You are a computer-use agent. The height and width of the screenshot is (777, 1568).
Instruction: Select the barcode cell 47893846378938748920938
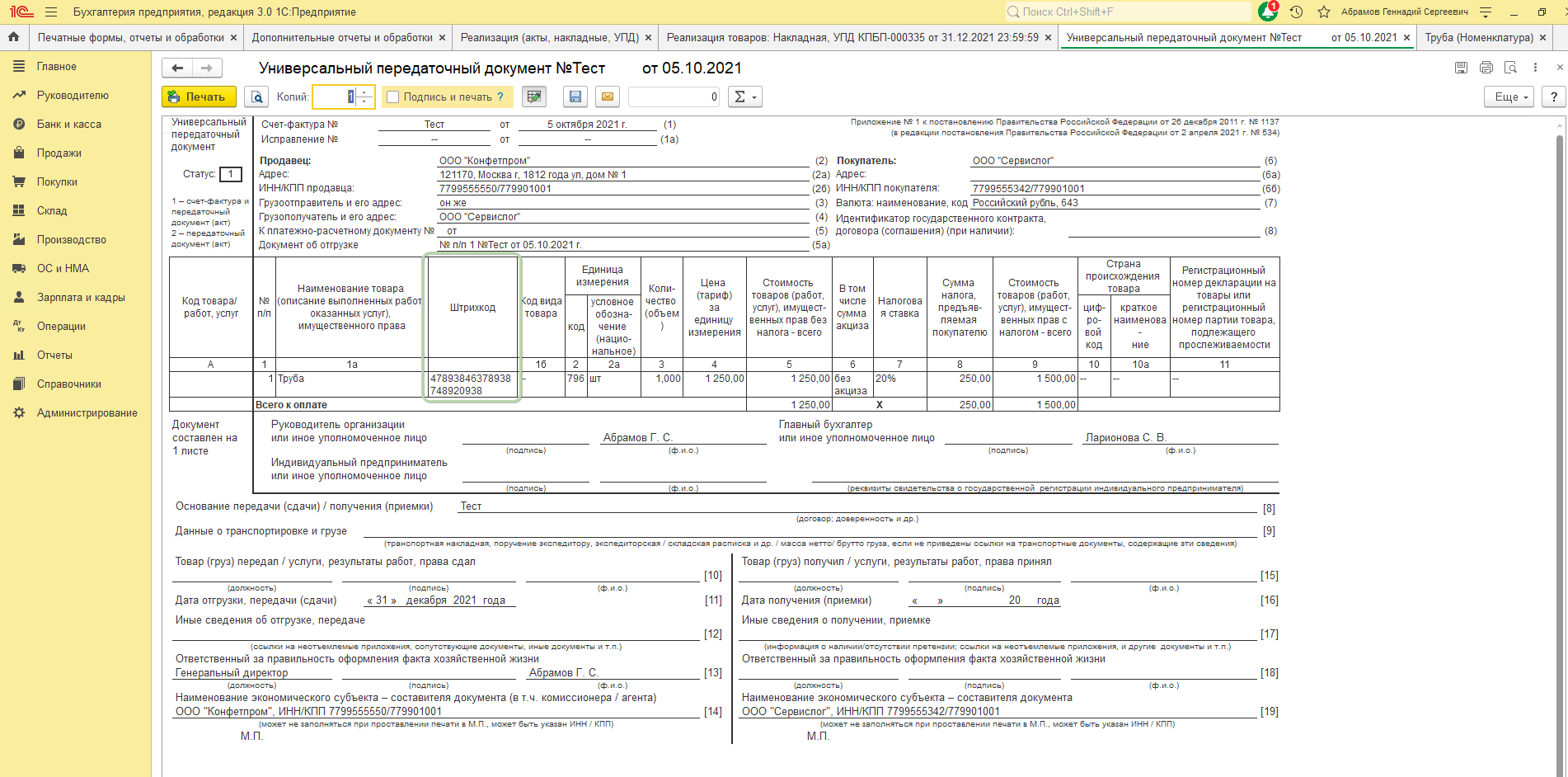(x=472, y=384)
